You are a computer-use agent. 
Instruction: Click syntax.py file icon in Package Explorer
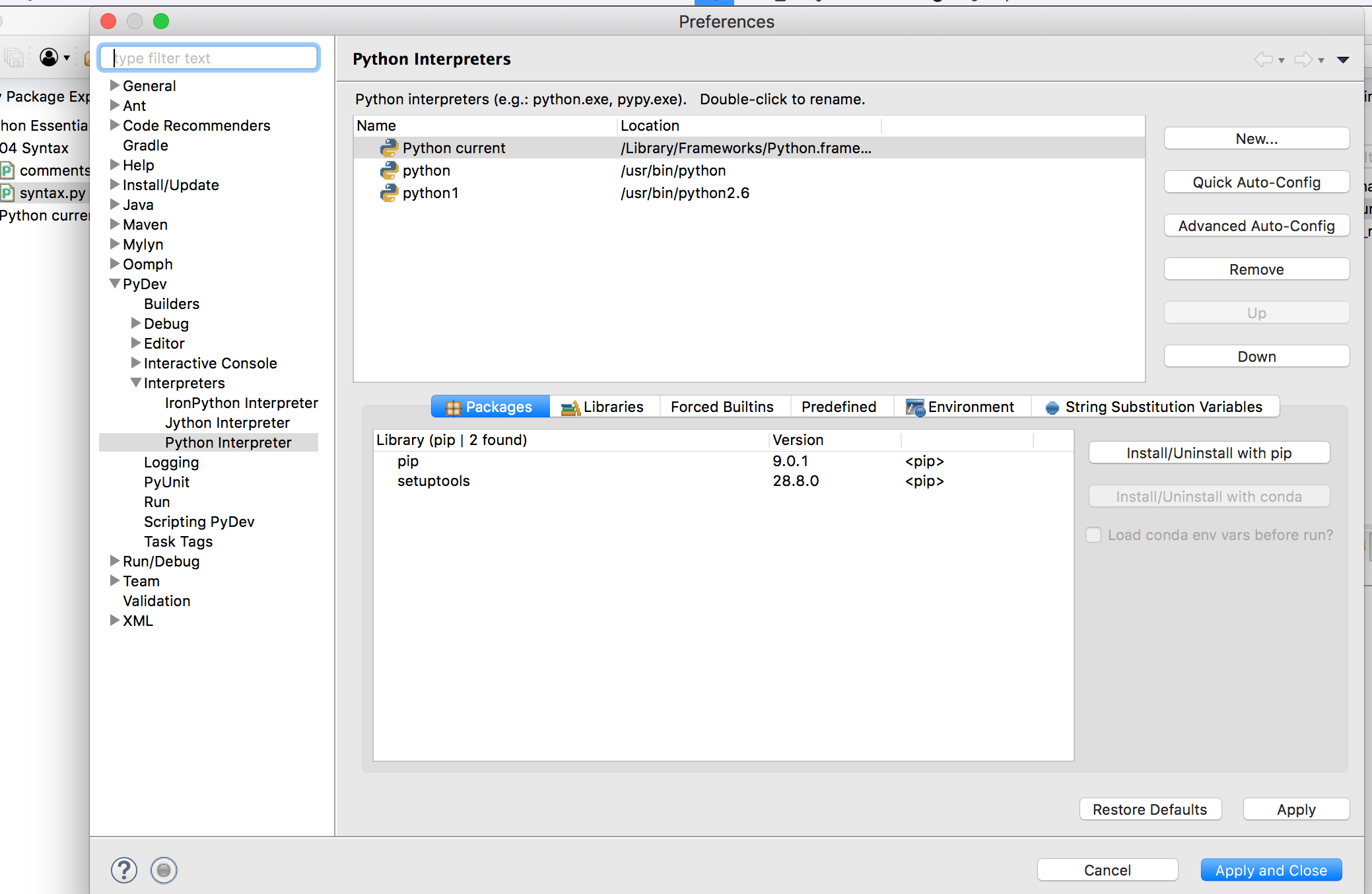[x=7, y=193]
